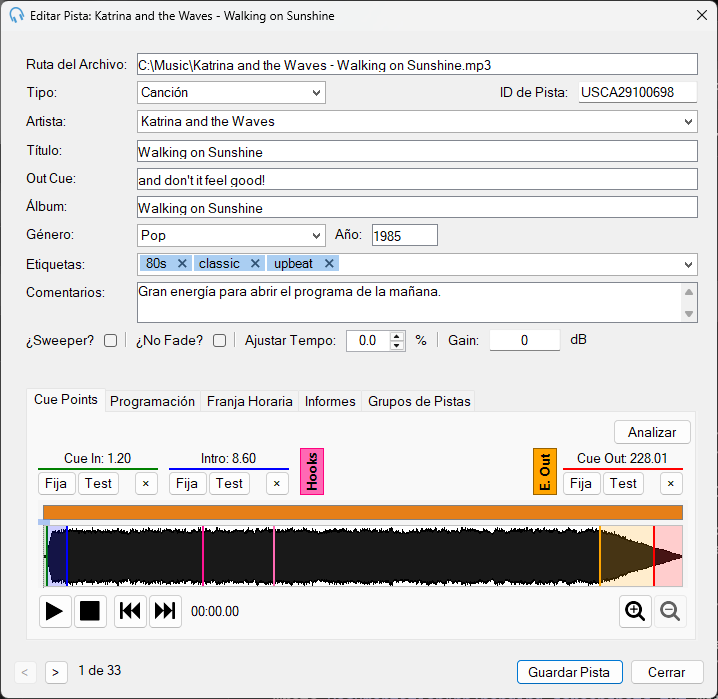Increase tempo with the up arrow
718x699 pixels.
click(397, 336)
